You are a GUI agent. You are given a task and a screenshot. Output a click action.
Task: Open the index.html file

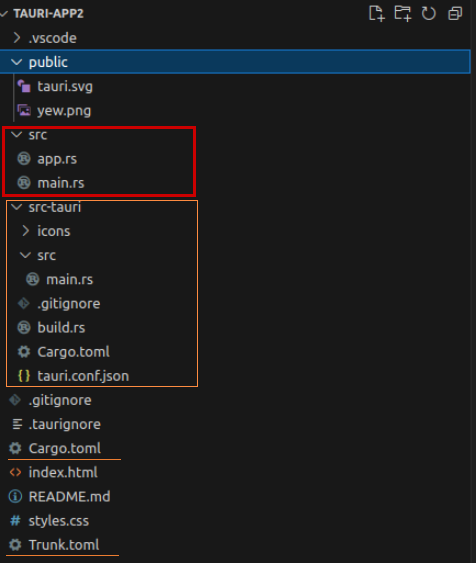click(63, 473)
